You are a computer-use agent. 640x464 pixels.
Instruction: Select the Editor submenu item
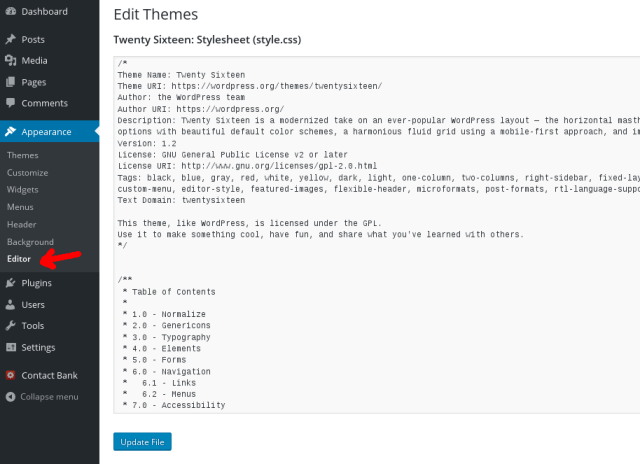(x=19, y=259)
